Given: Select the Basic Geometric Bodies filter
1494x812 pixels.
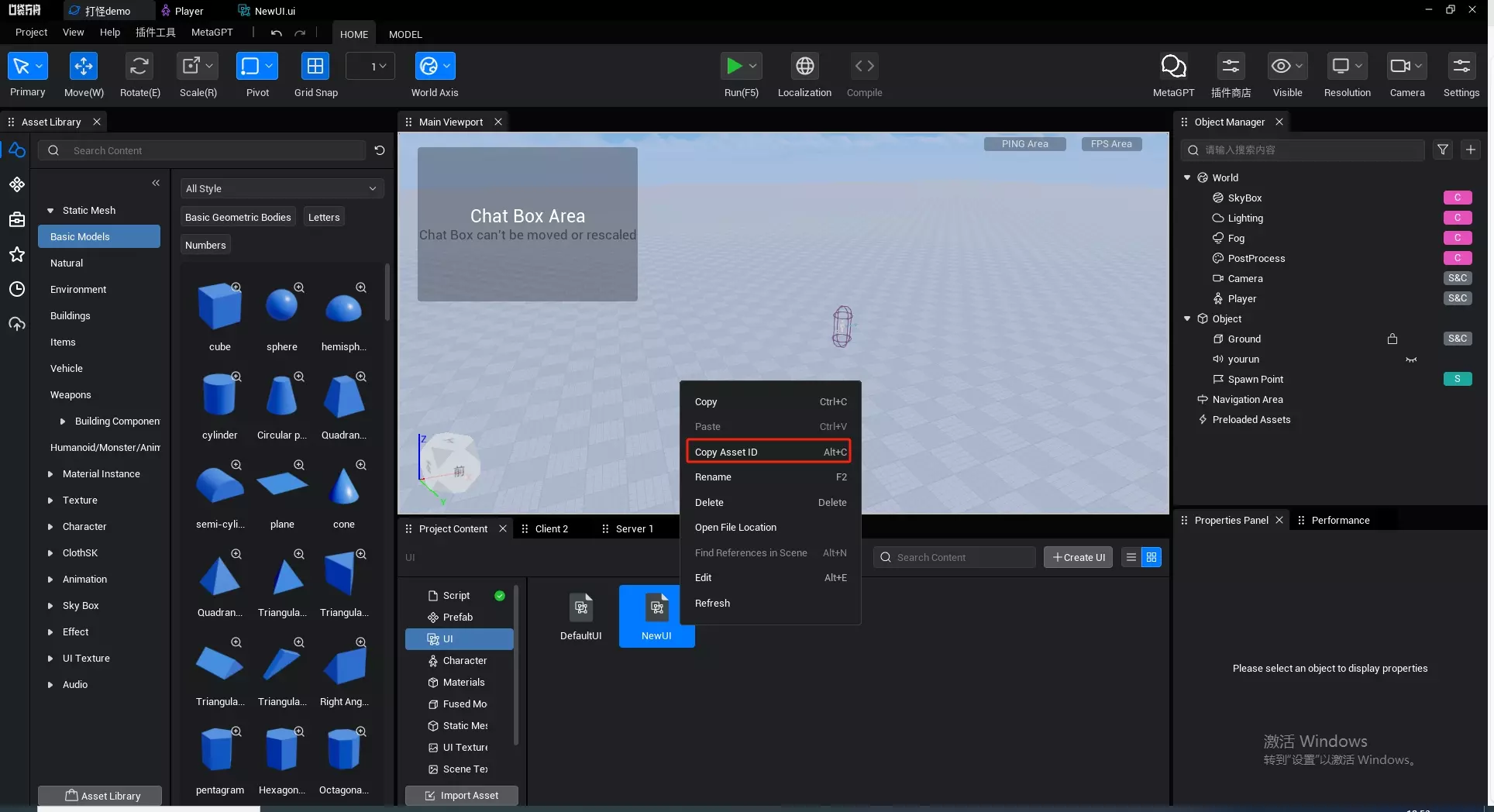Looking at the screenshot, I should point(238,217).
